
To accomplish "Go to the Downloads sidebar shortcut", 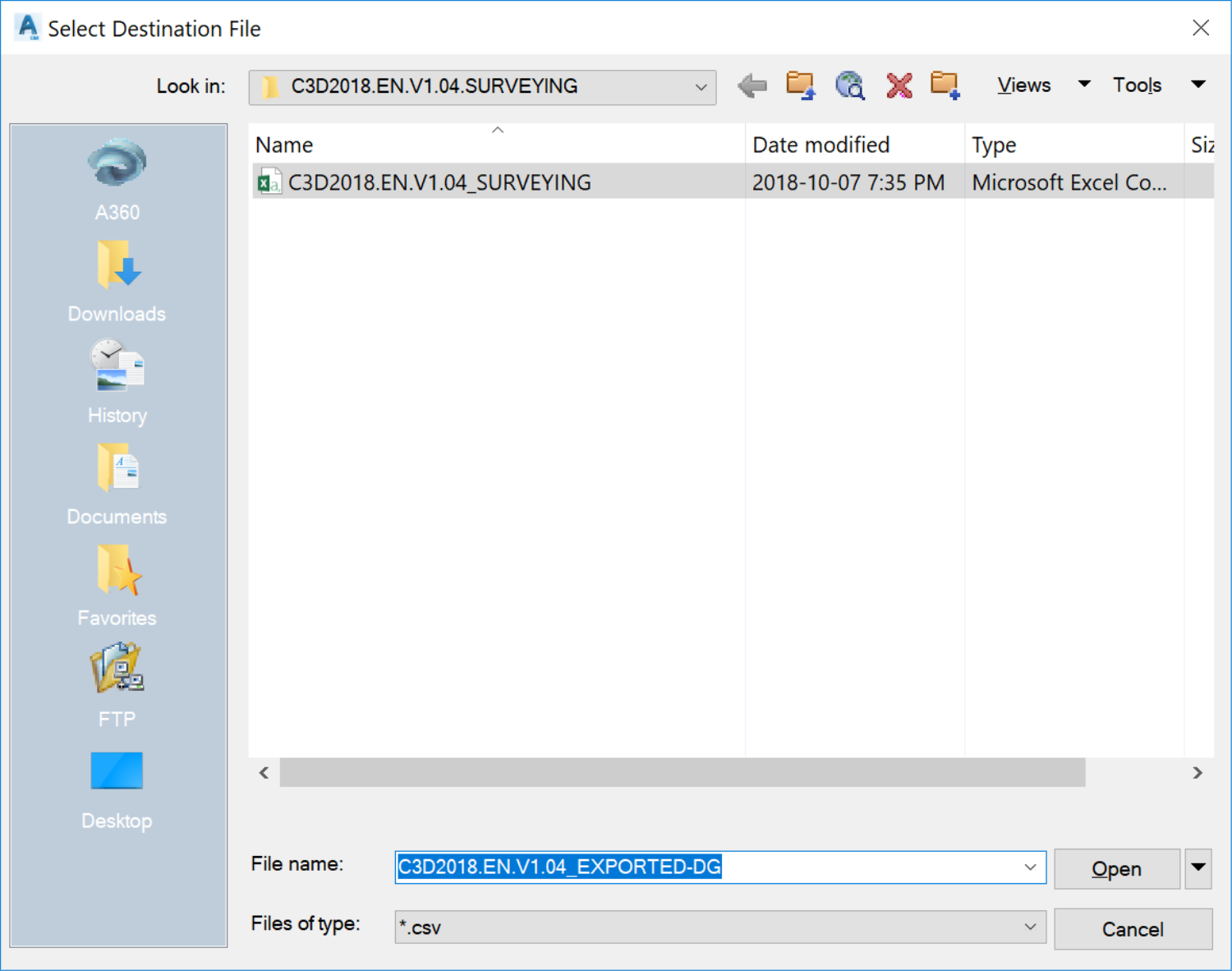I will [x=117, y=282].
